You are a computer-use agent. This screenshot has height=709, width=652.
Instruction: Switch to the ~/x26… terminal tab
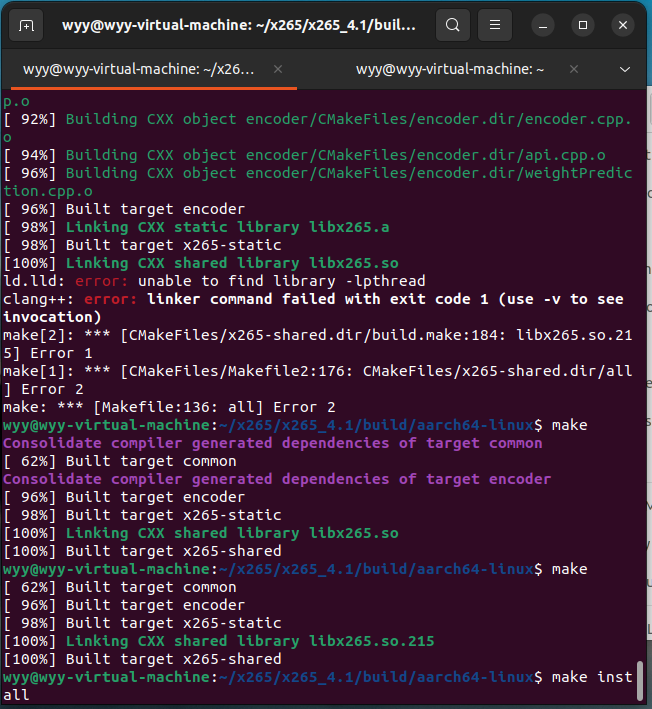(140, 69)
